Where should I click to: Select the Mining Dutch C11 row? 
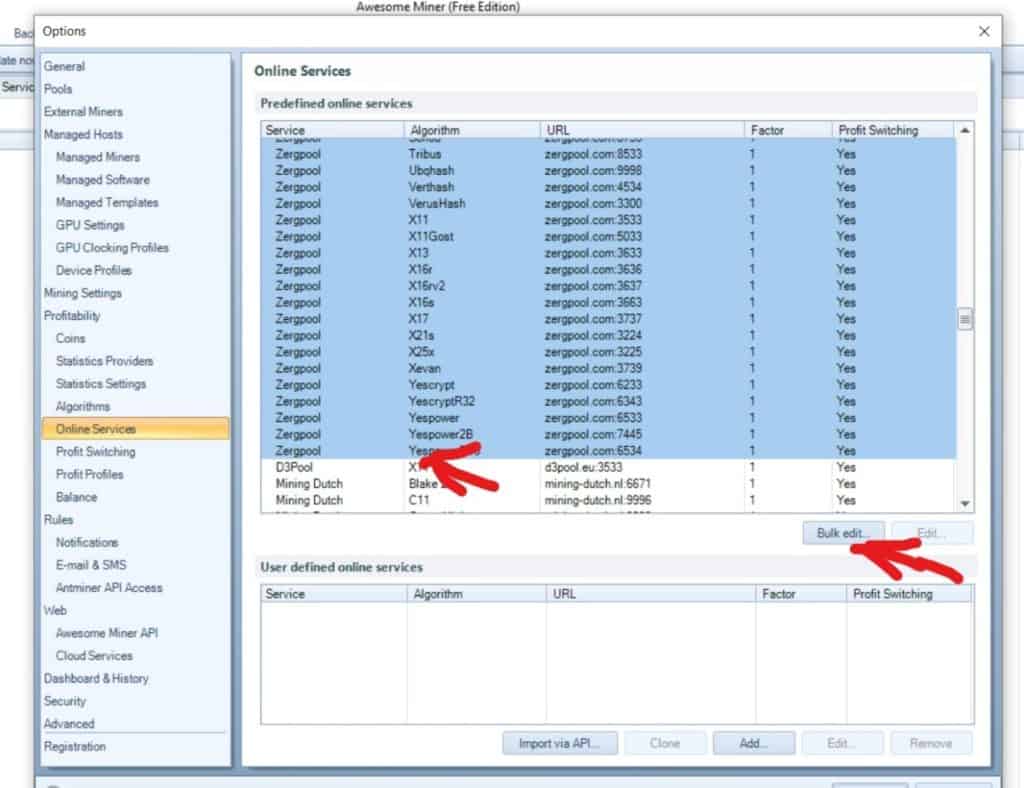[608, 500]
